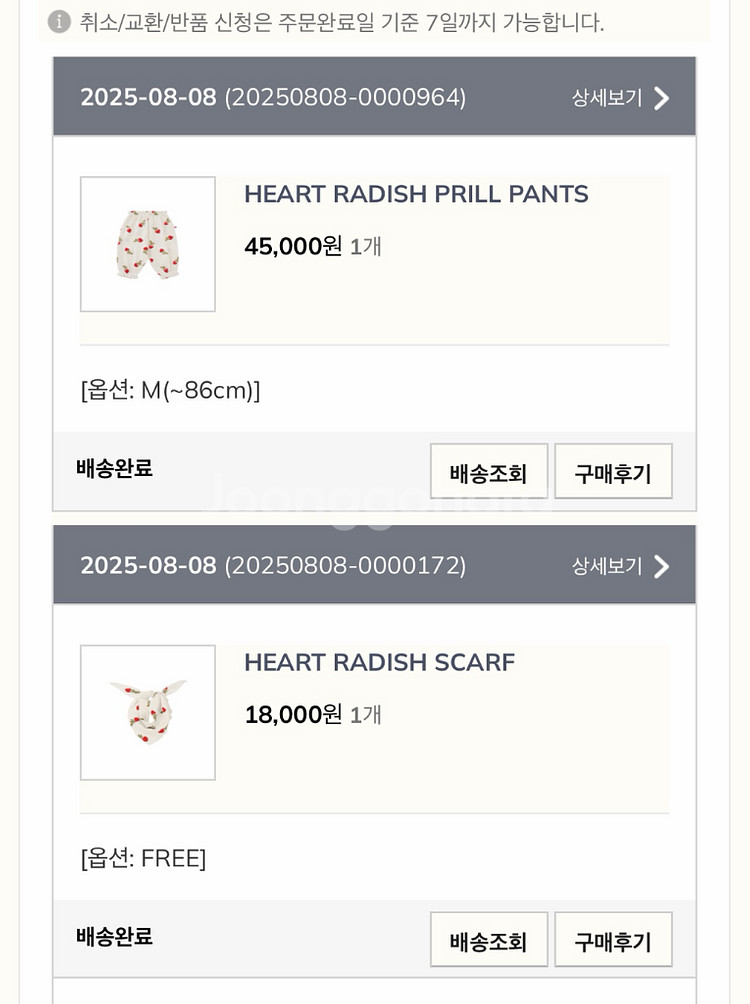Viewport: 750px width, 1004px height.
Task: Write a 구매후기 review for the Scarf
Action: pyautogui.click(x=613, y=940)
